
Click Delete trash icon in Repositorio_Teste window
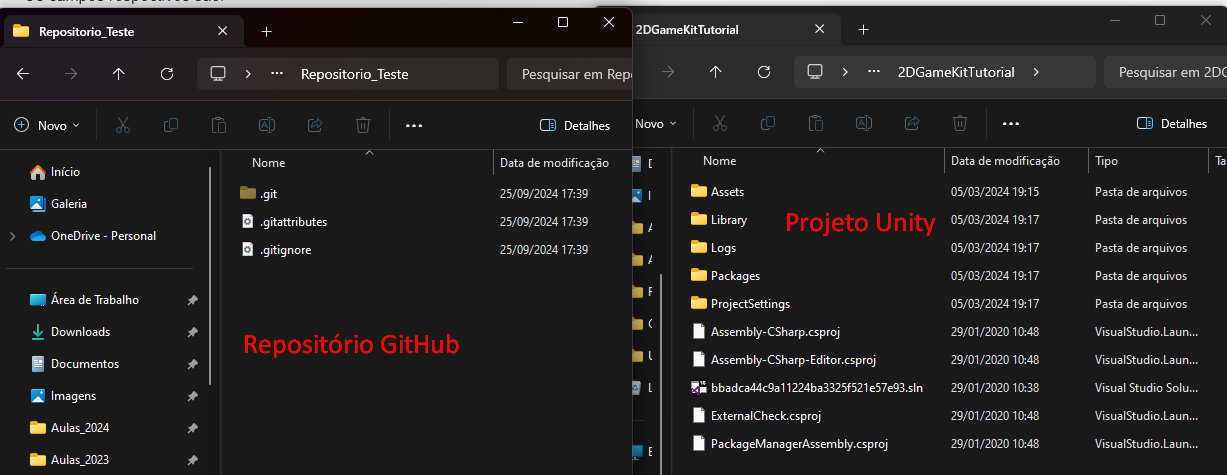363,125
